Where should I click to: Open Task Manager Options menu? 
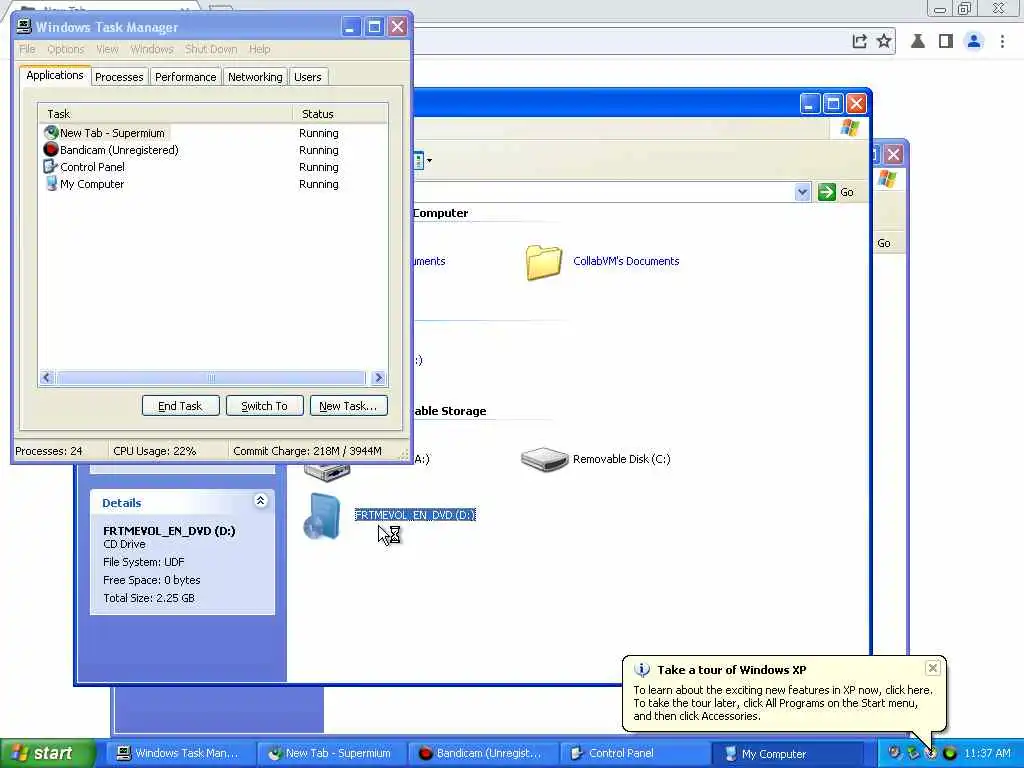(x=66, y=50)
